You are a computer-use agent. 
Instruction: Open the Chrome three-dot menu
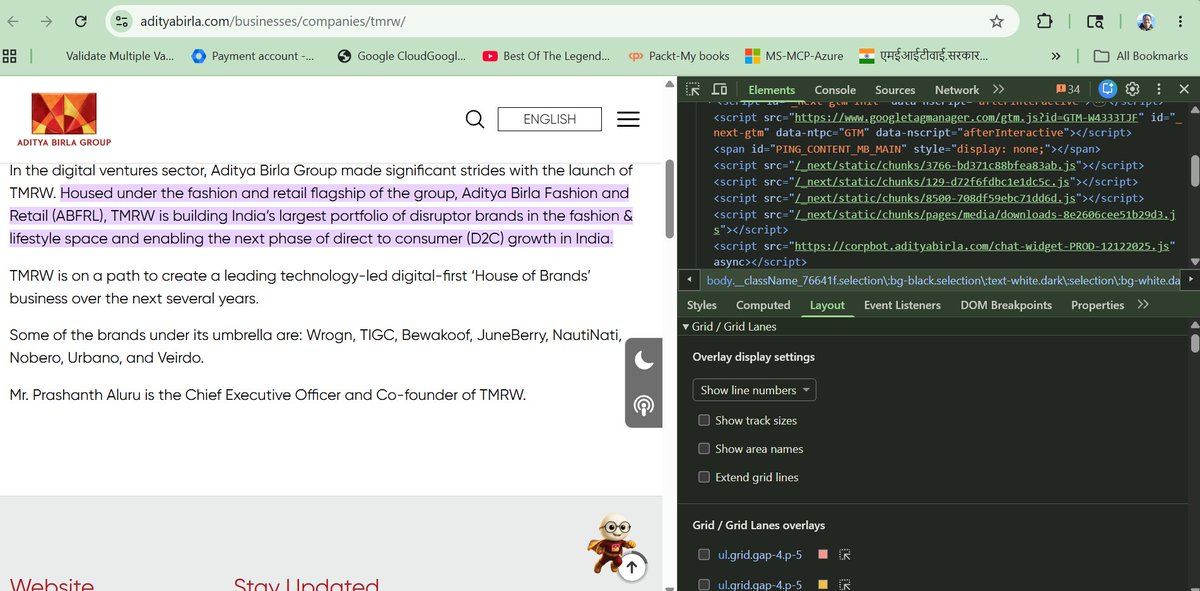point(1181,21)
